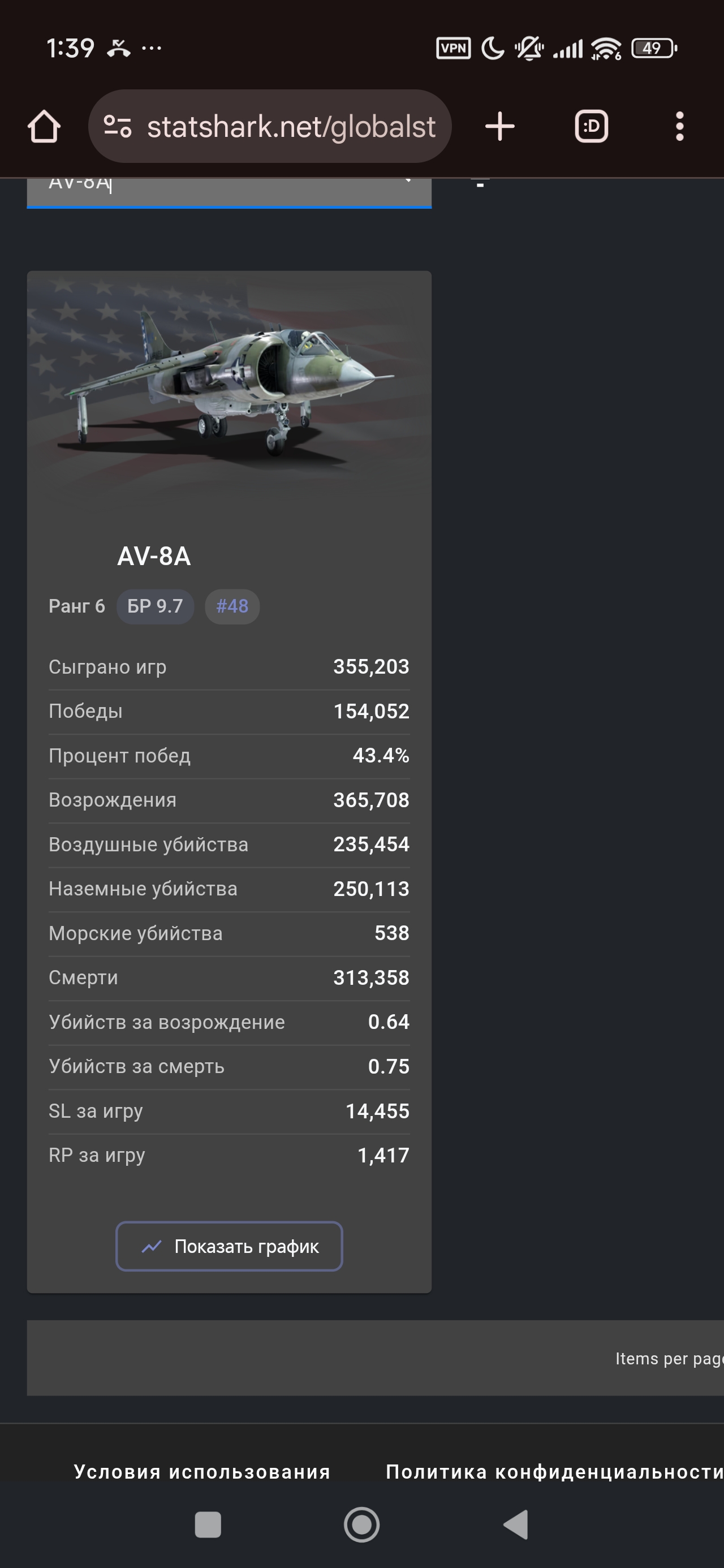
Task: Click the Показать график button
Action: (x=229, y=1246)
